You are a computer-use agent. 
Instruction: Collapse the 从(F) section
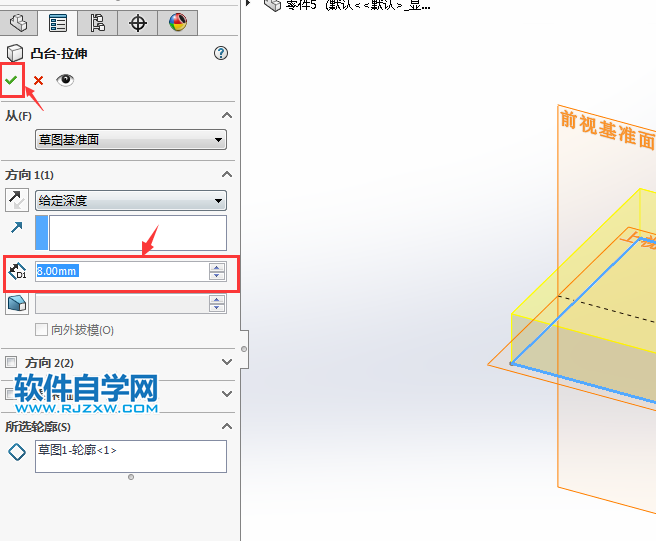pyautogui.click(x=227, y=115)
